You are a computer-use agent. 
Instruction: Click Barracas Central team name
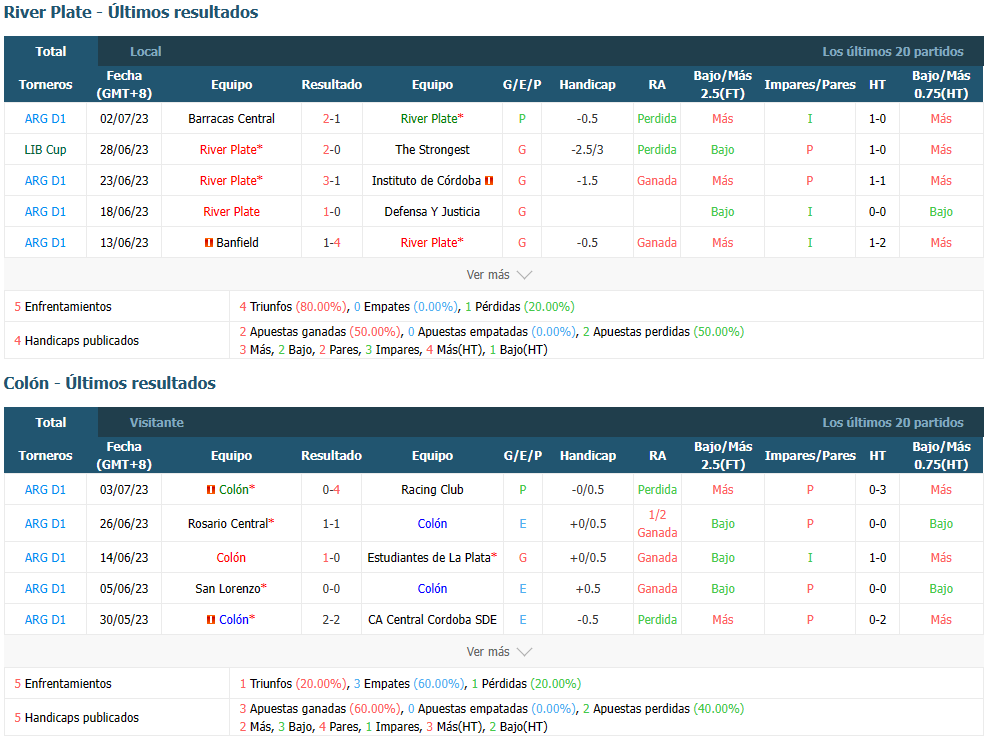(231, 119)
